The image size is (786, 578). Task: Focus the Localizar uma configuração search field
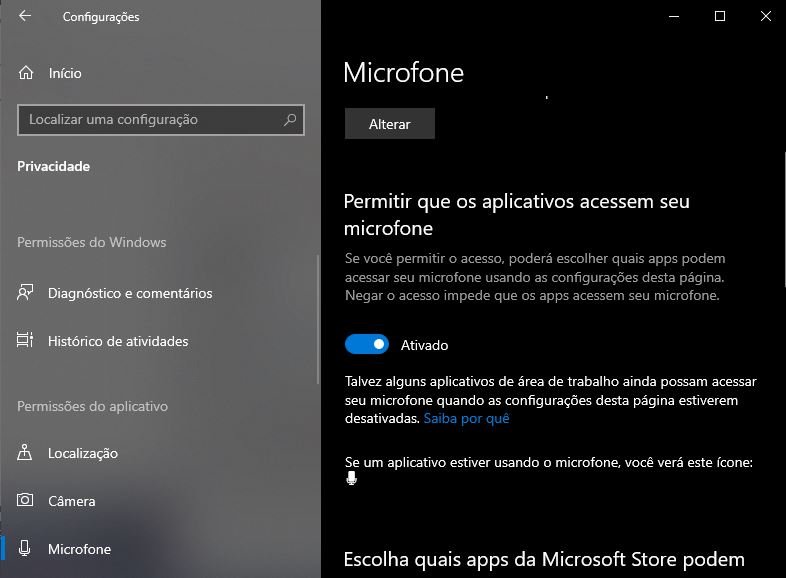click(160, 120)
